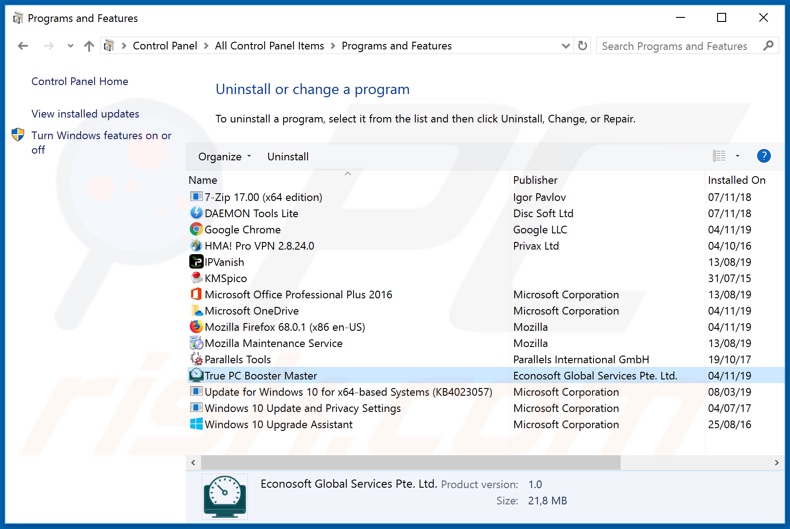Select the DAEMON Tools Lite entry
Image resolution: width=790 pixels, height=529 pixels.
(486, 213)
